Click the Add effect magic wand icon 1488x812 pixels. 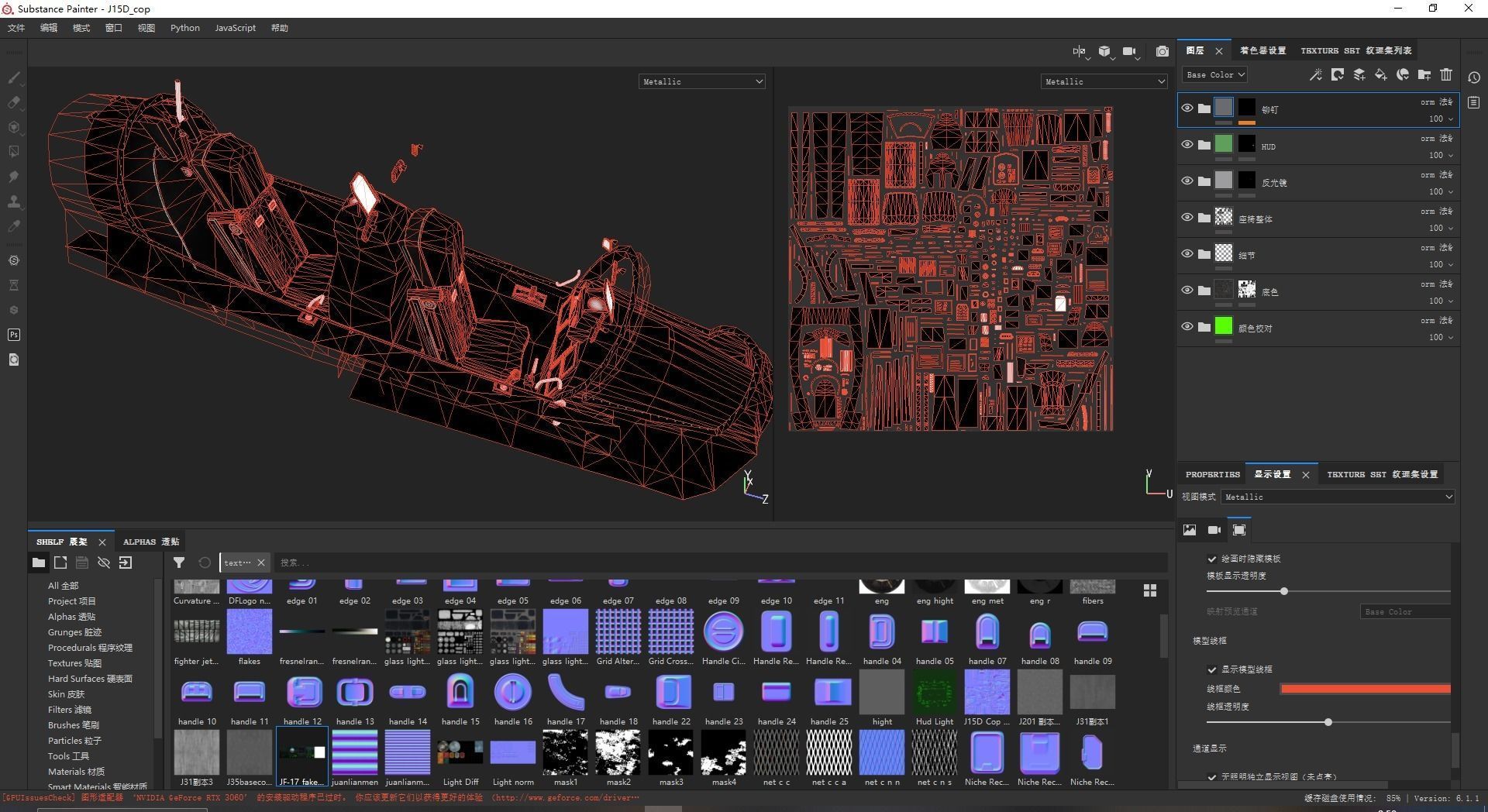pos(1315,74)
